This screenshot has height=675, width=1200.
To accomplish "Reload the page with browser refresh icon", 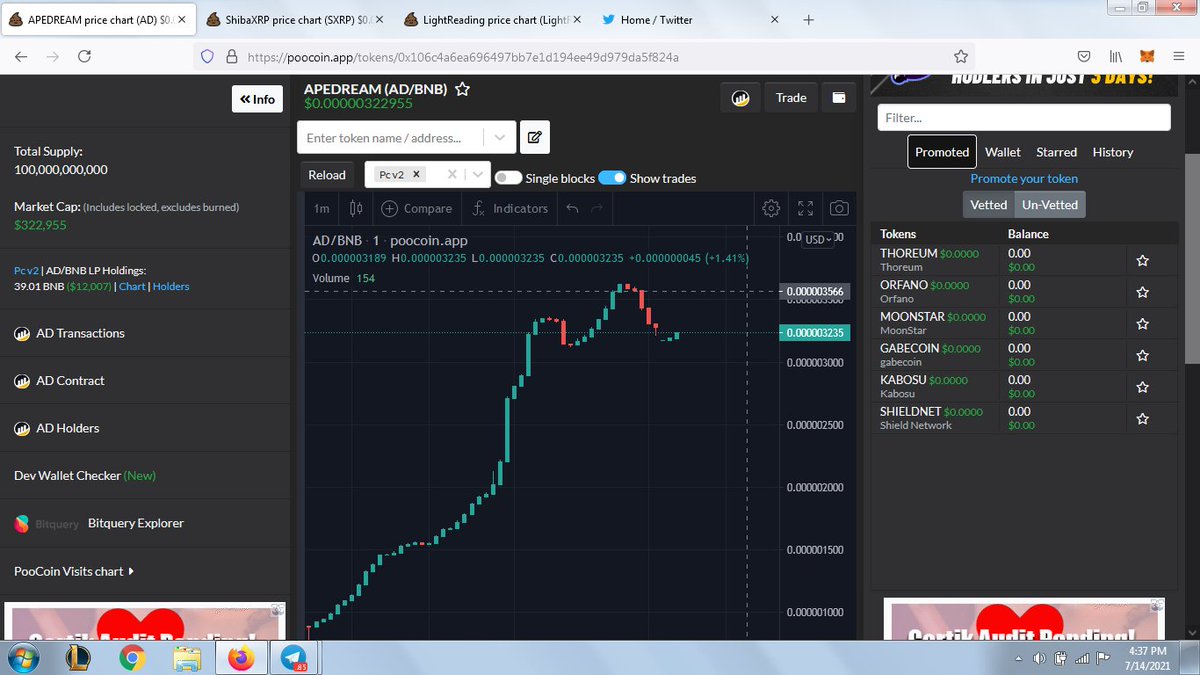I will point(84,57).
